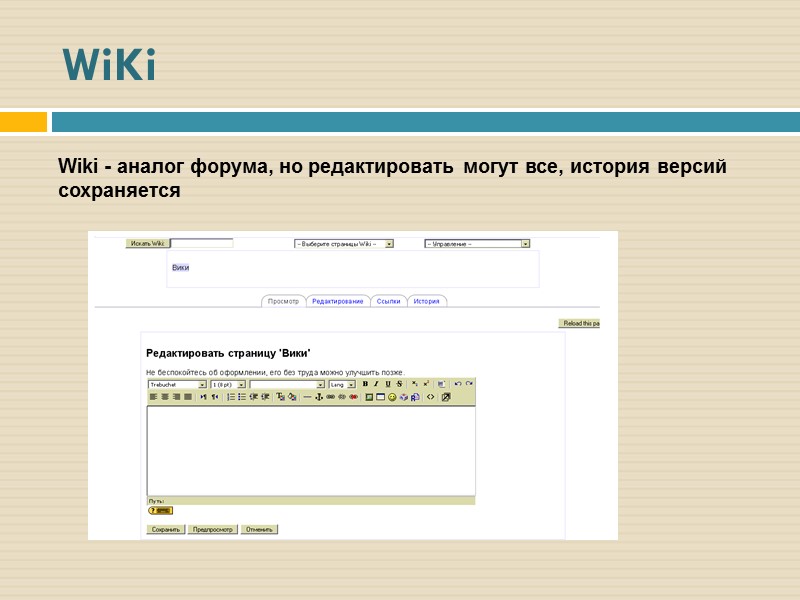Insert a numbered list
The width and height of the screenshot is (800, 600).
point(231,397)
